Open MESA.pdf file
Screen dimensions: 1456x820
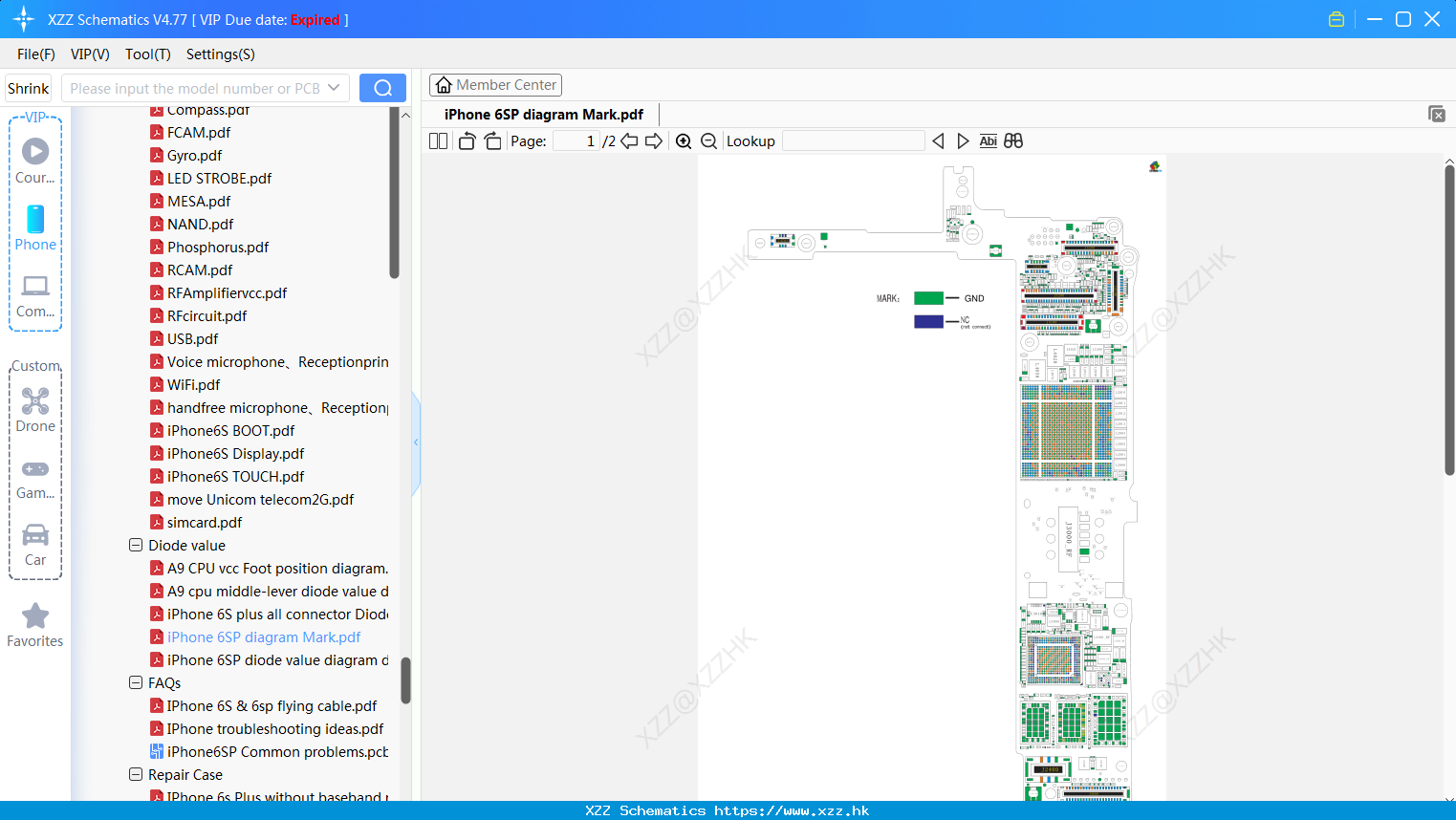199,202
